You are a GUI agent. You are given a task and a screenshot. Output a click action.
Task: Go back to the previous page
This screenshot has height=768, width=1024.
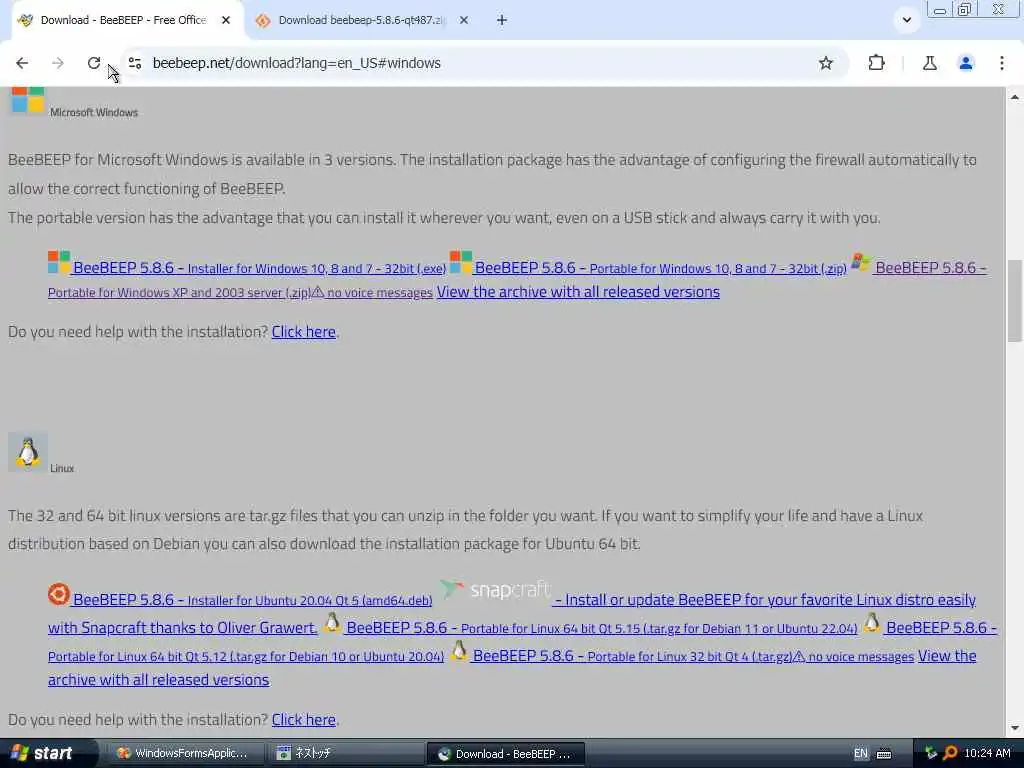click(x=22, y=63)
